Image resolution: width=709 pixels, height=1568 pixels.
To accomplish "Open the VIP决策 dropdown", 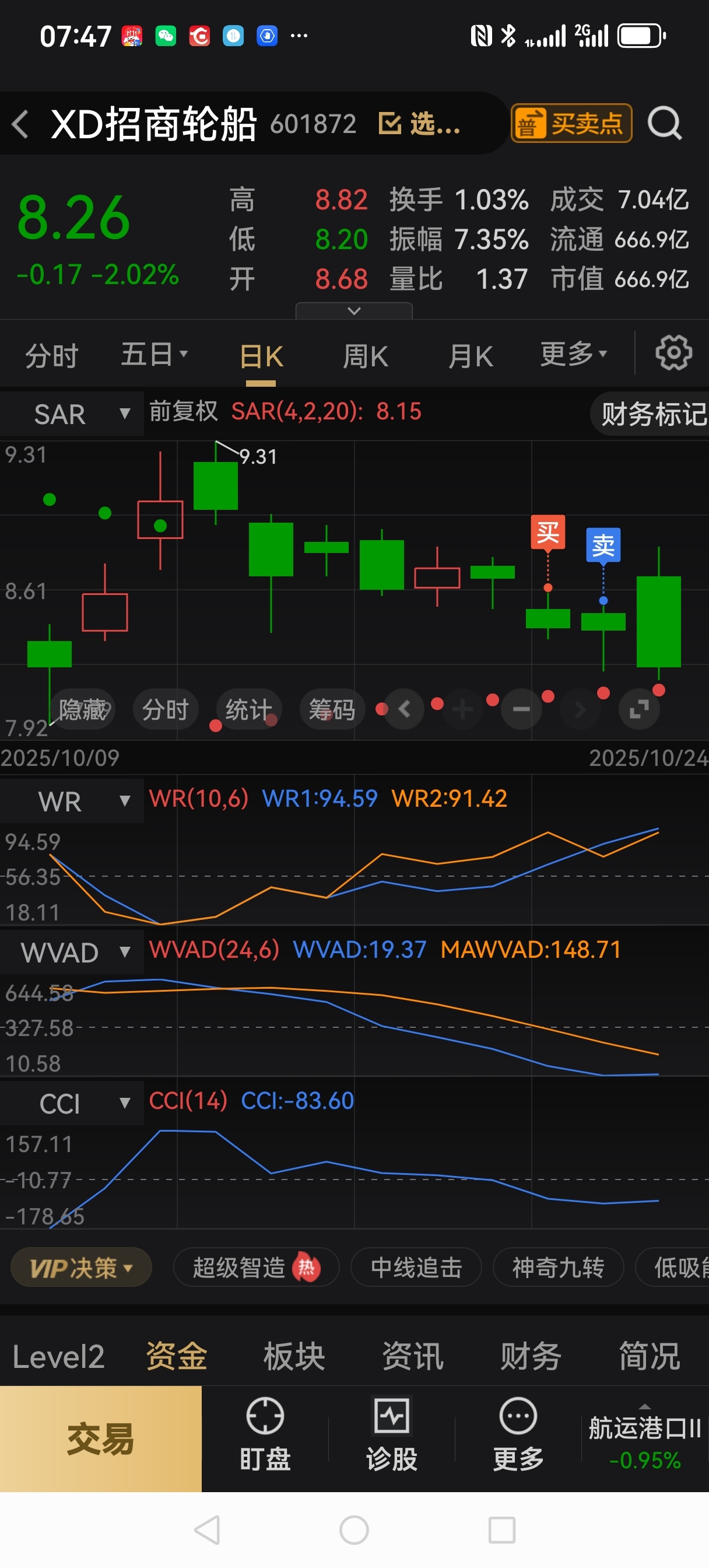I will click(81, 1268).
